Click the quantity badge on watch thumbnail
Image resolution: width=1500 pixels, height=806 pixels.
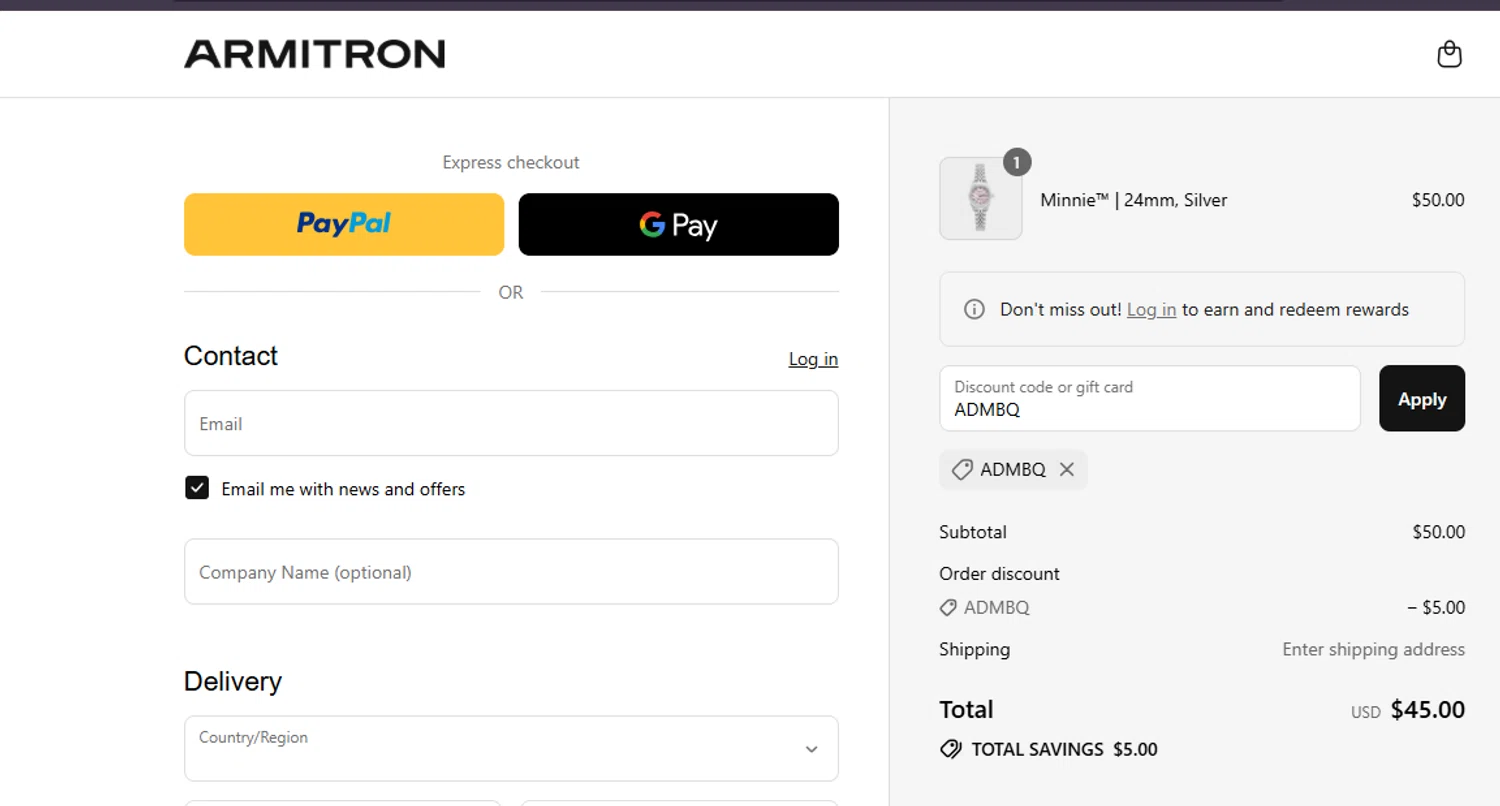click(1017, 162)
